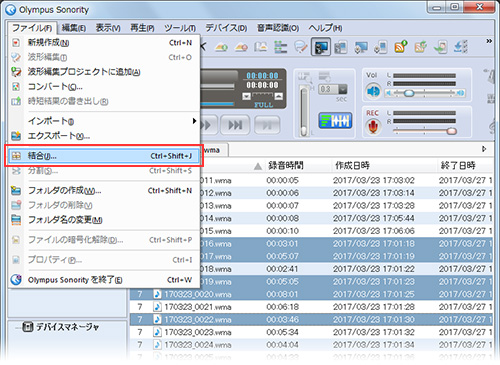The width and height of the screenshot is (500, 365).
Task: Choose Olympus Sonority を終了 entry
Action: click(103, 280)
